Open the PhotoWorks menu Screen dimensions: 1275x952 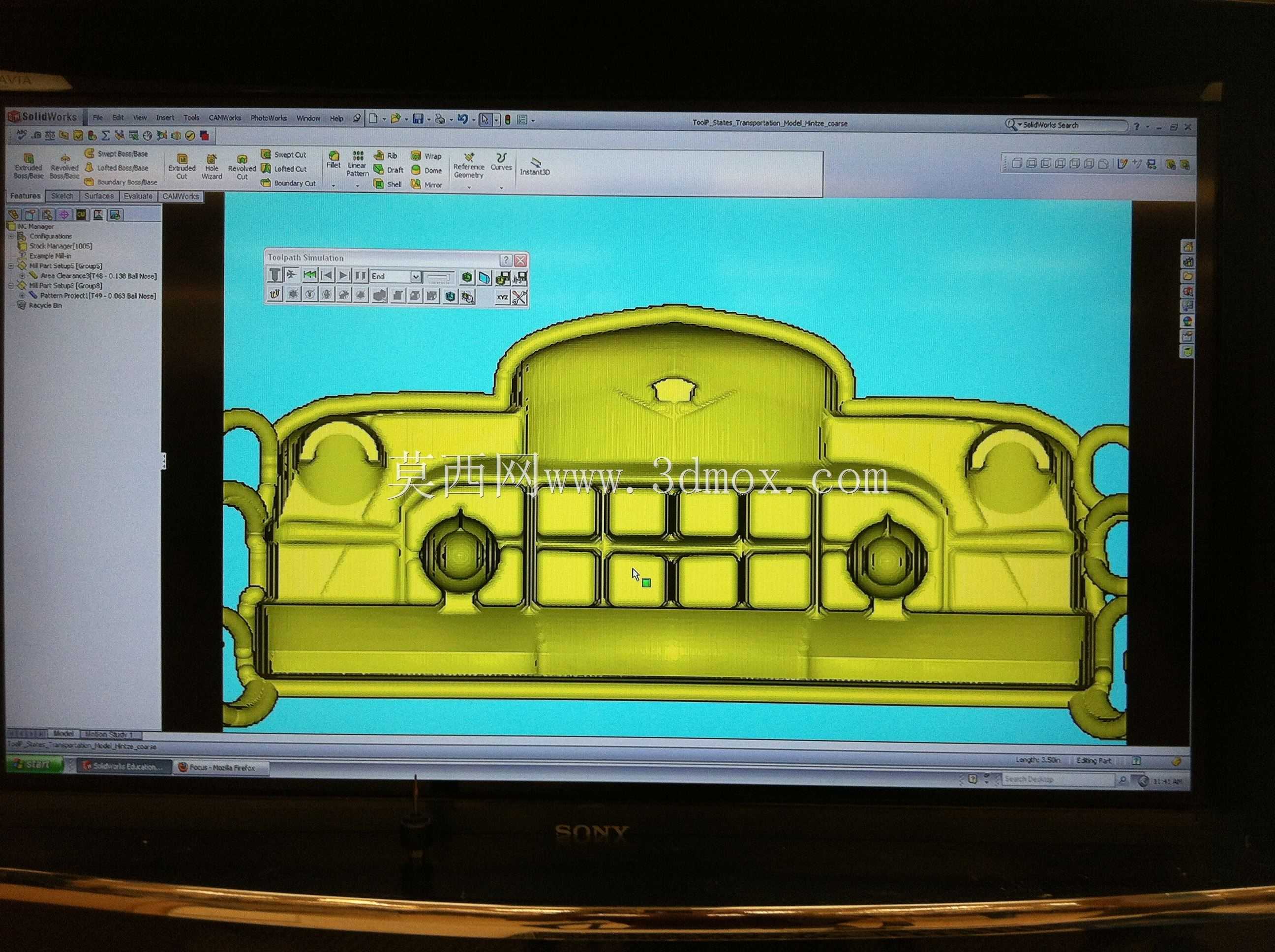[x=269, y=118]
